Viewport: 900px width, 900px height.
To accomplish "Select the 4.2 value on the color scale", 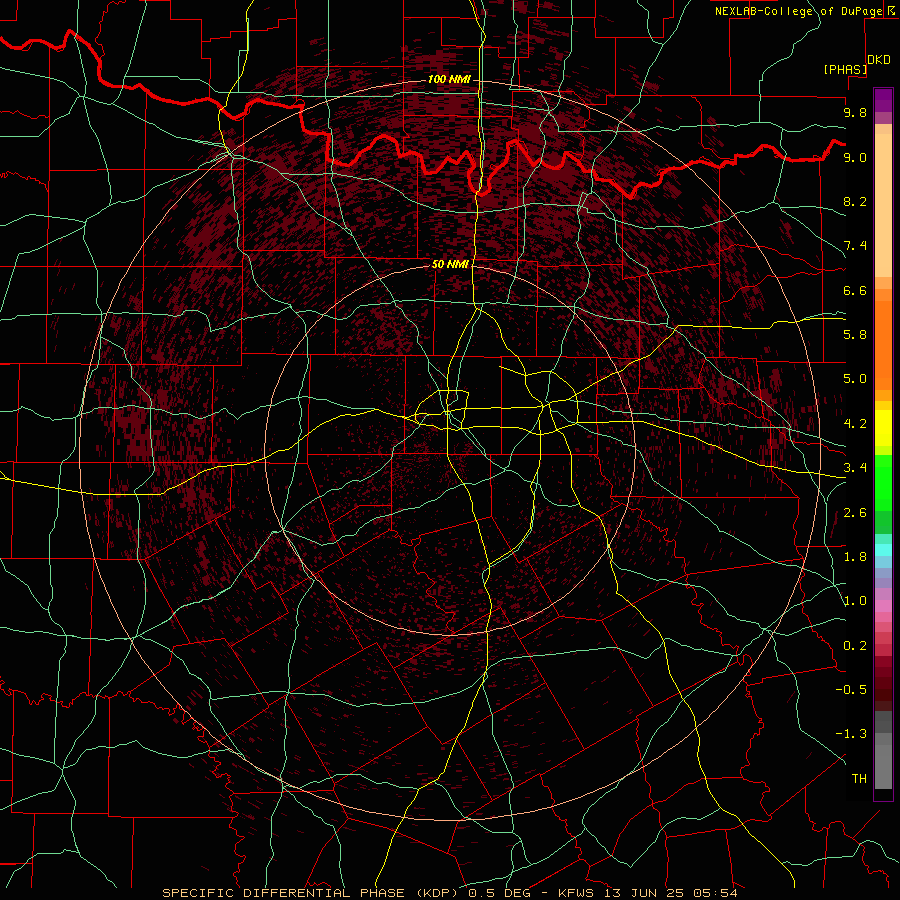I will 855,423.
